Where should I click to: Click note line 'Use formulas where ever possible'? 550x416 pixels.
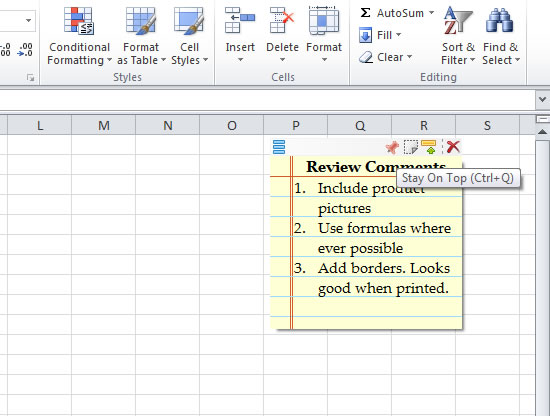pyautogui.click(x=384, y=238)
